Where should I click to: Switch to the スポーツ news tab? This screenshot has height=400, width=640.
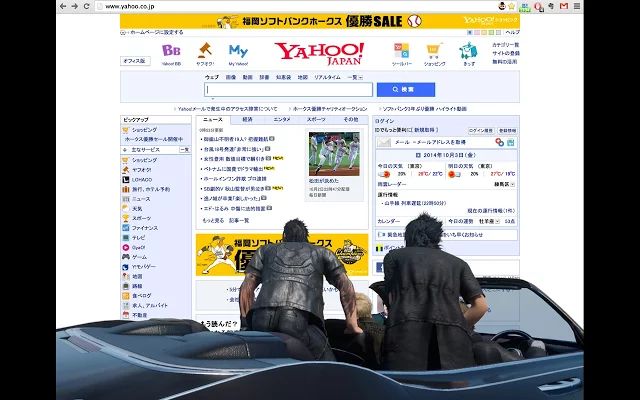coord(316,120)
